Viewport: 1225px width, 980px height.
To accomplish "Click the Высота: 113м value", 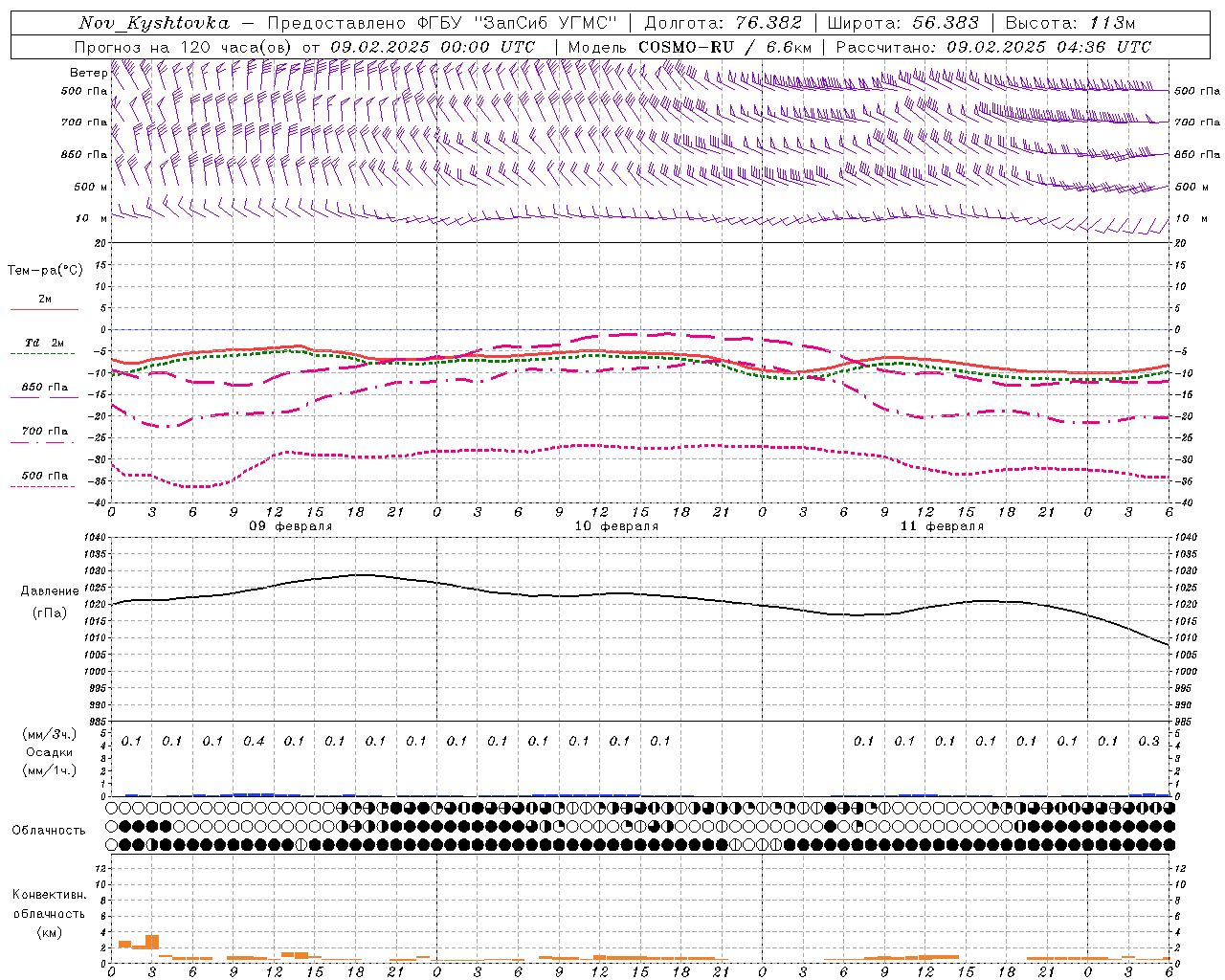I will coord(1070,23).
